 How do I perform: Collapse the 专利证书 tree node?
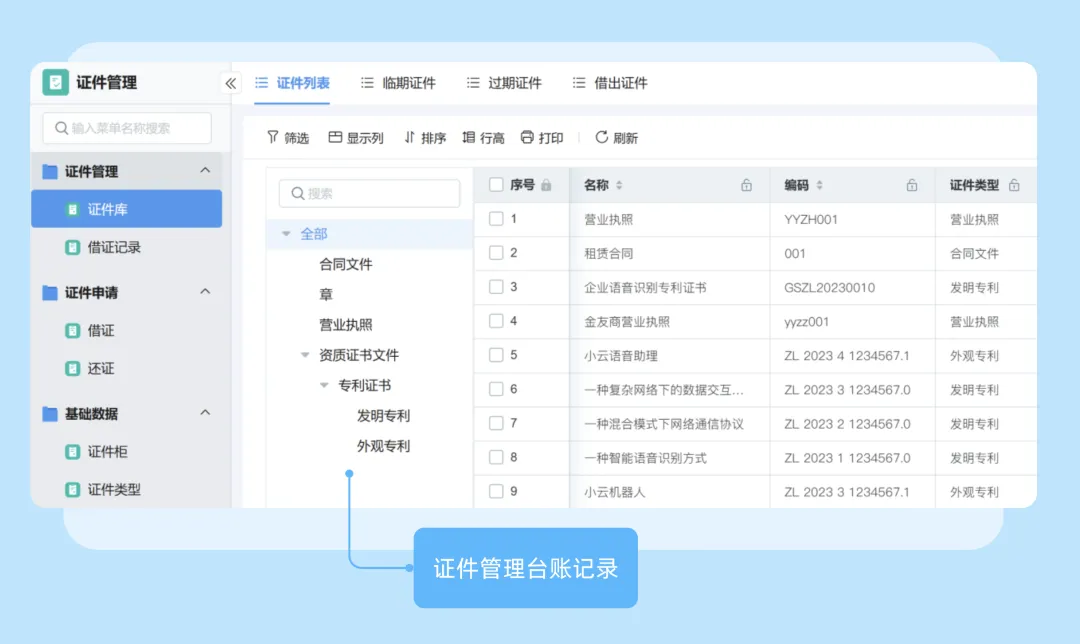coord(324,385)
